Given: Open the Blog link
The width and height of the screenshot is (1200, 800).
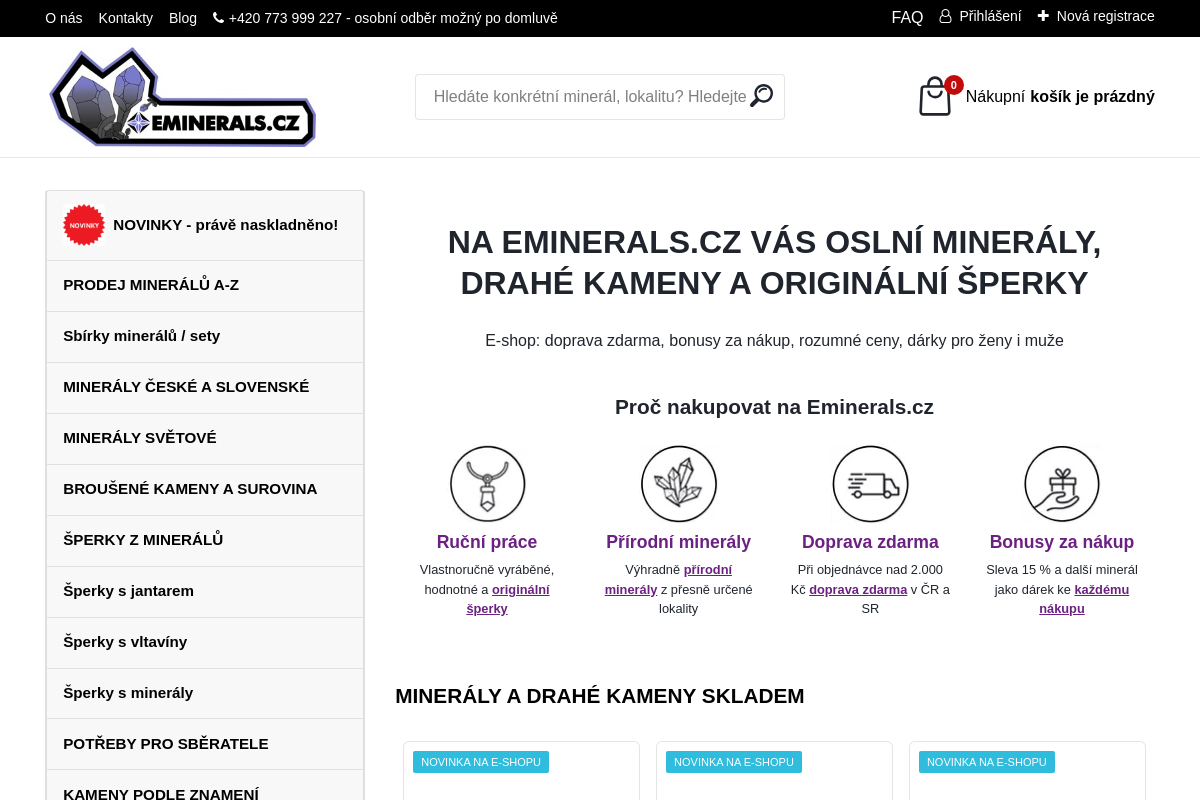Looking at the screenshot, I should (183, 18).
